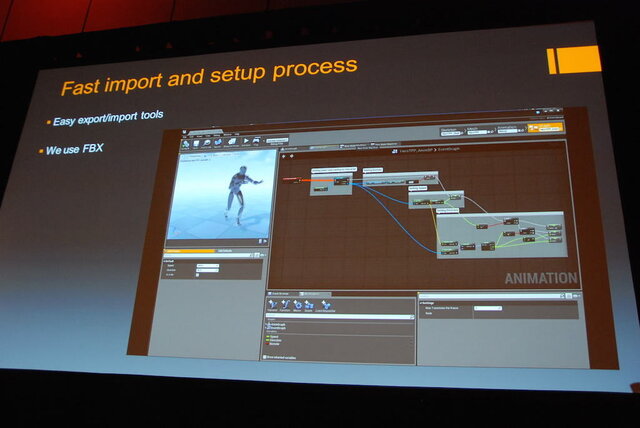Screen dimensions: 640x428
Task: Select the red variable in My Blueprint
Action: point(273,344)
